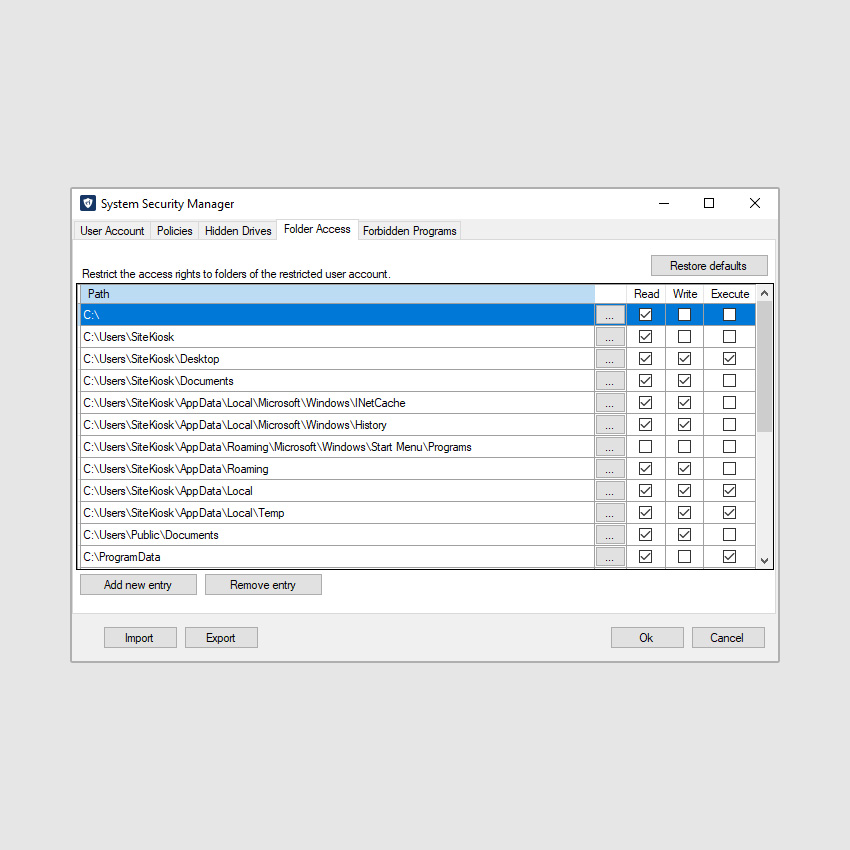
Task: Browse path for AppData\Local\Temp row
Action: 610,513
